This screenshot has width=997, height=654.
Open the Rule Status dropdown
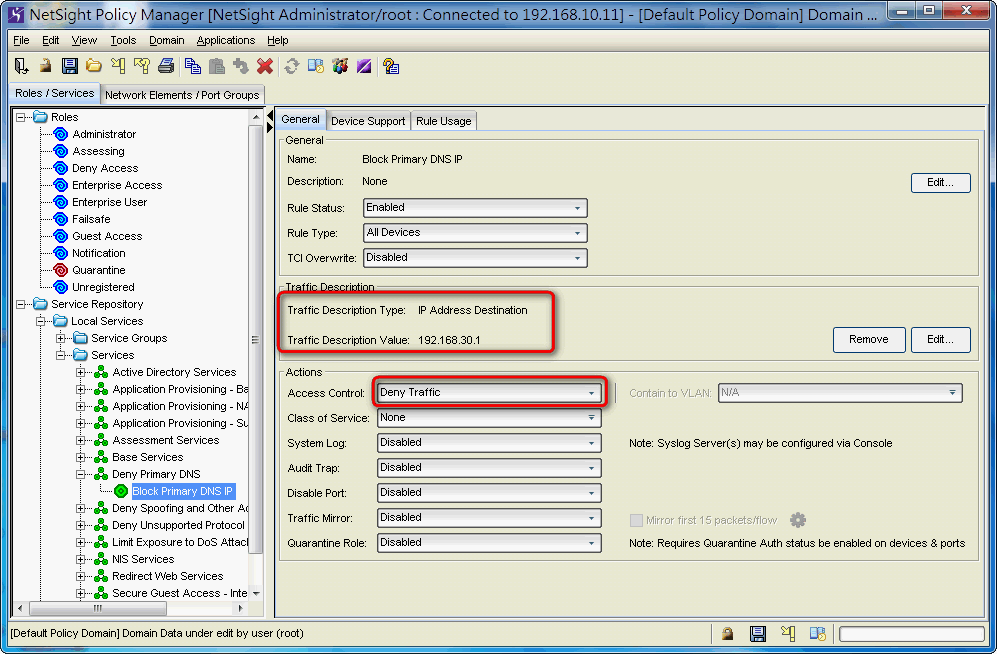coord(475,208)
